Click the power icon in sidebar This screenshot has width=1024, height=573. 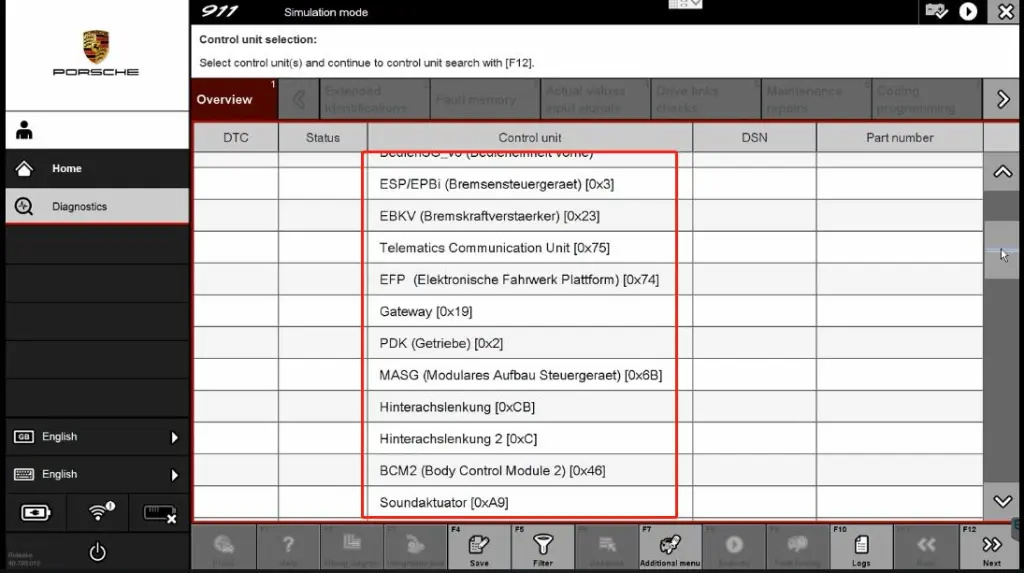click(x=97, y=551)
